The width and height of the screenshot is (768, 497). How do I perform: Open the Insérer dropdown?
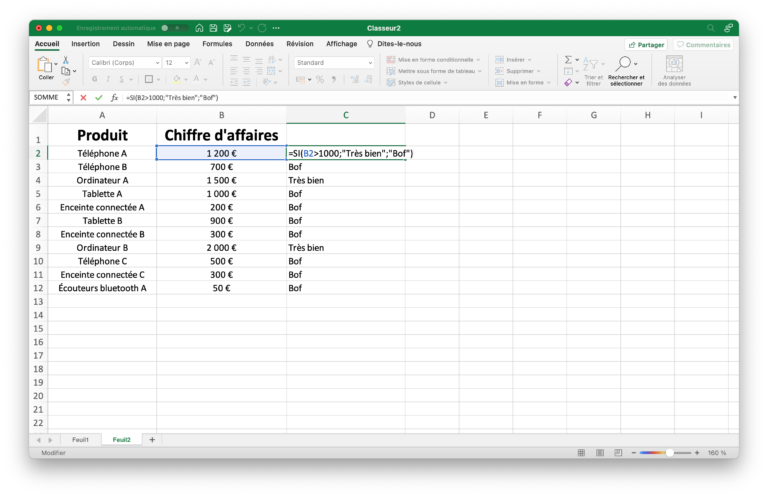513,60
